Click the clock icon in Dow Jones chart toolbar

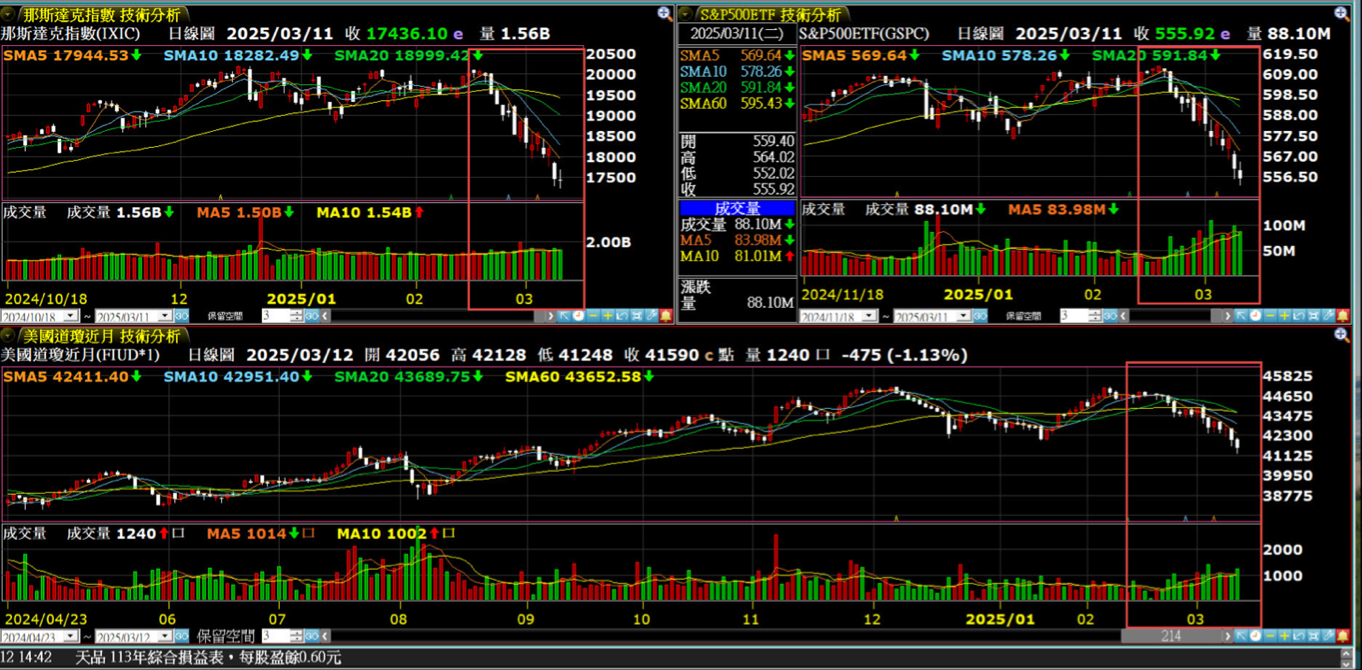tap(1255, 636)
